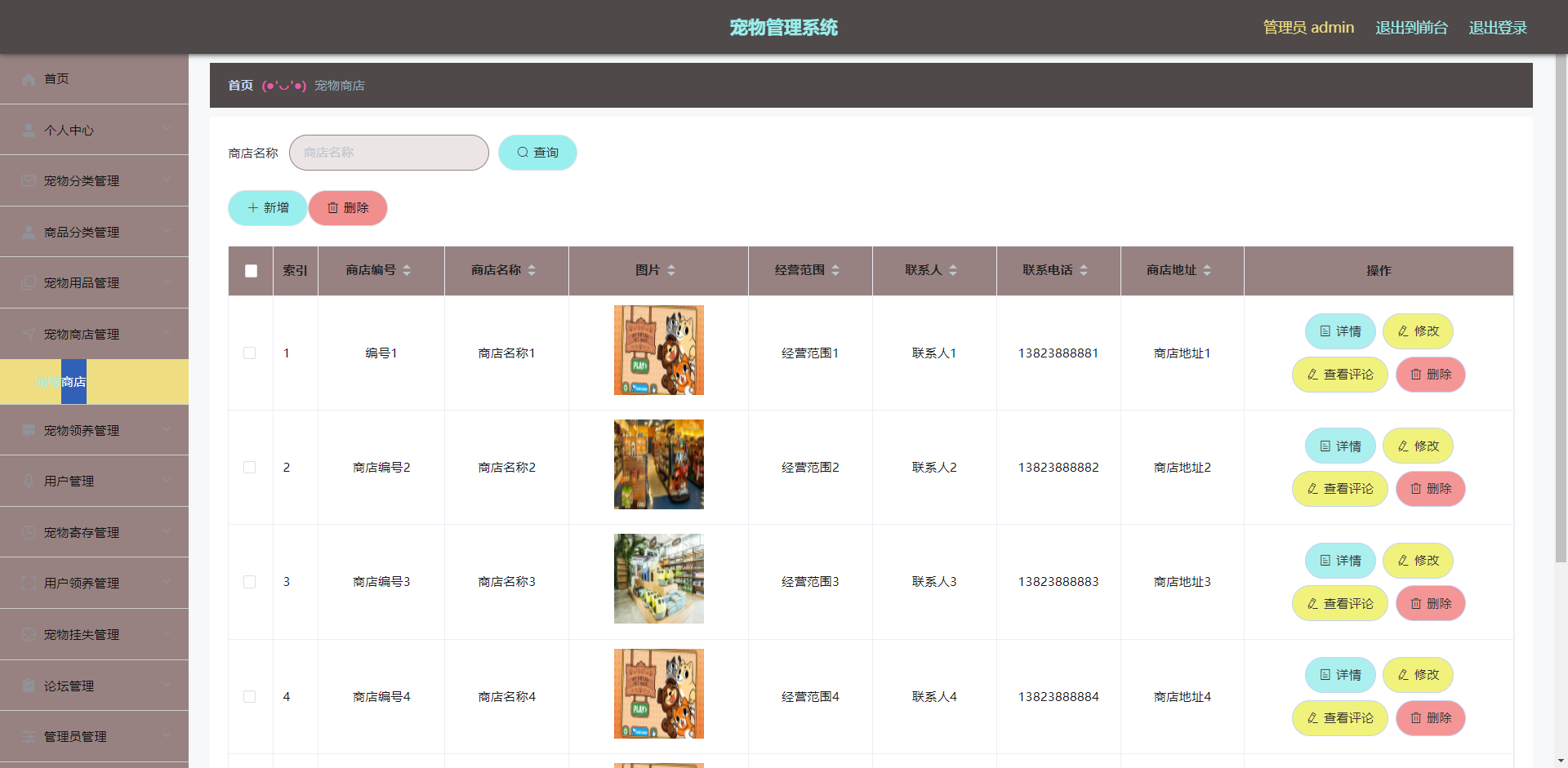
Task: Click the trash icon on top 删除 button
Action: tap(332, 208)
